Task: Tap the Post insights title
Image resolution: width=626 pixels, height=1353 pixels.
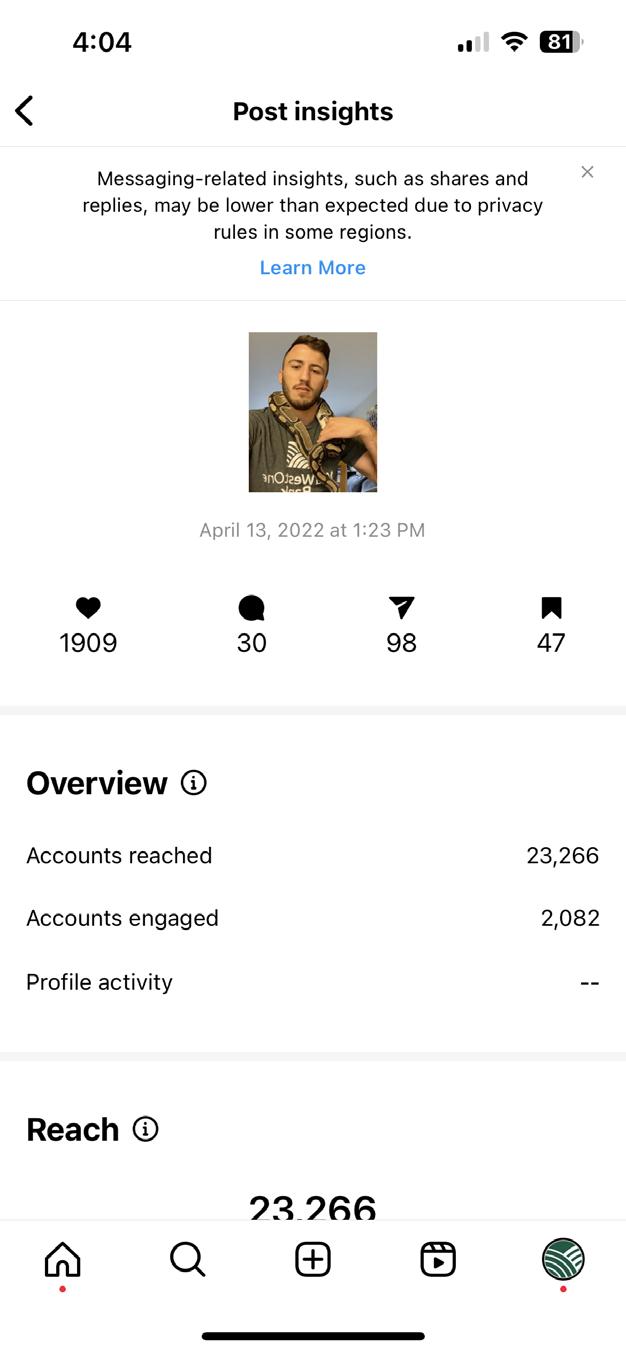Action: click(x=313, y=111)
